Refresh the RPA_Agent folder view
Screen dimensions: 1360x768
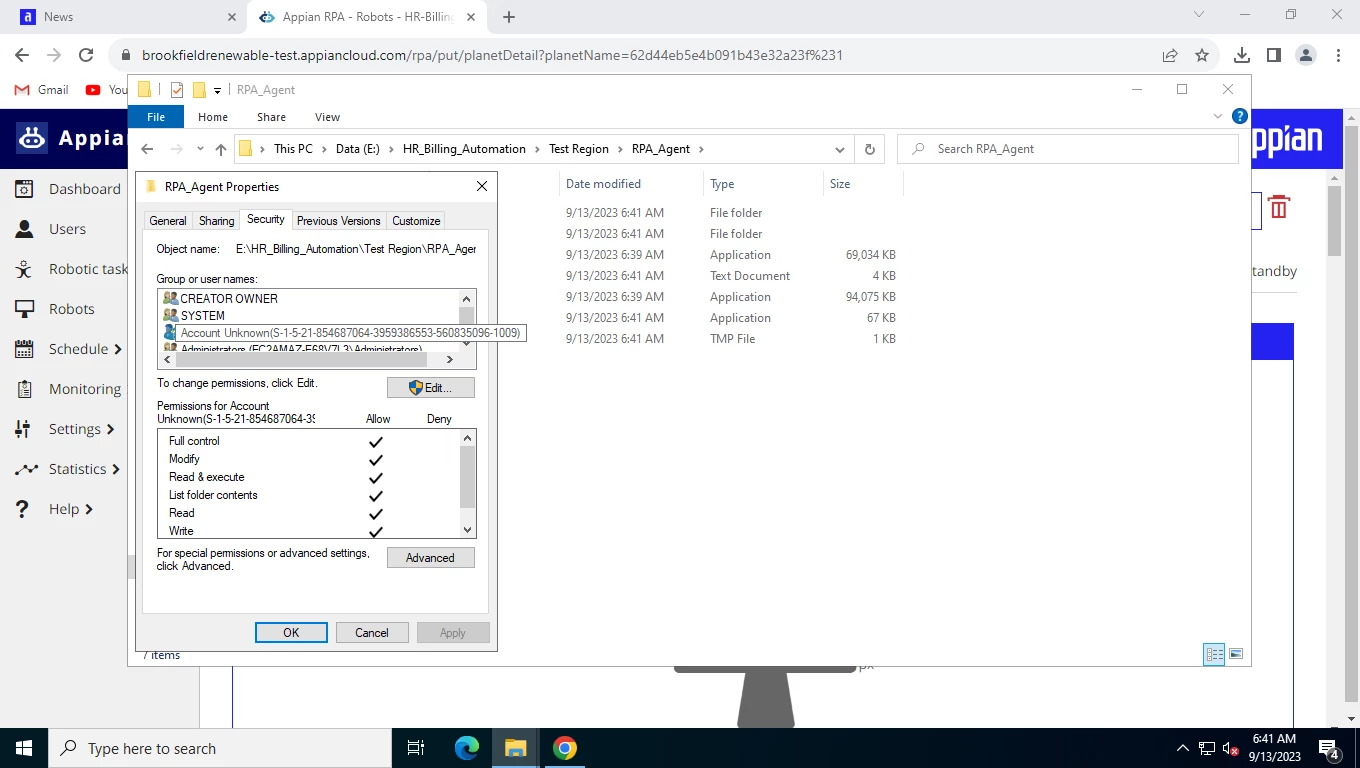pyautogui.click(x=869, y=149)
